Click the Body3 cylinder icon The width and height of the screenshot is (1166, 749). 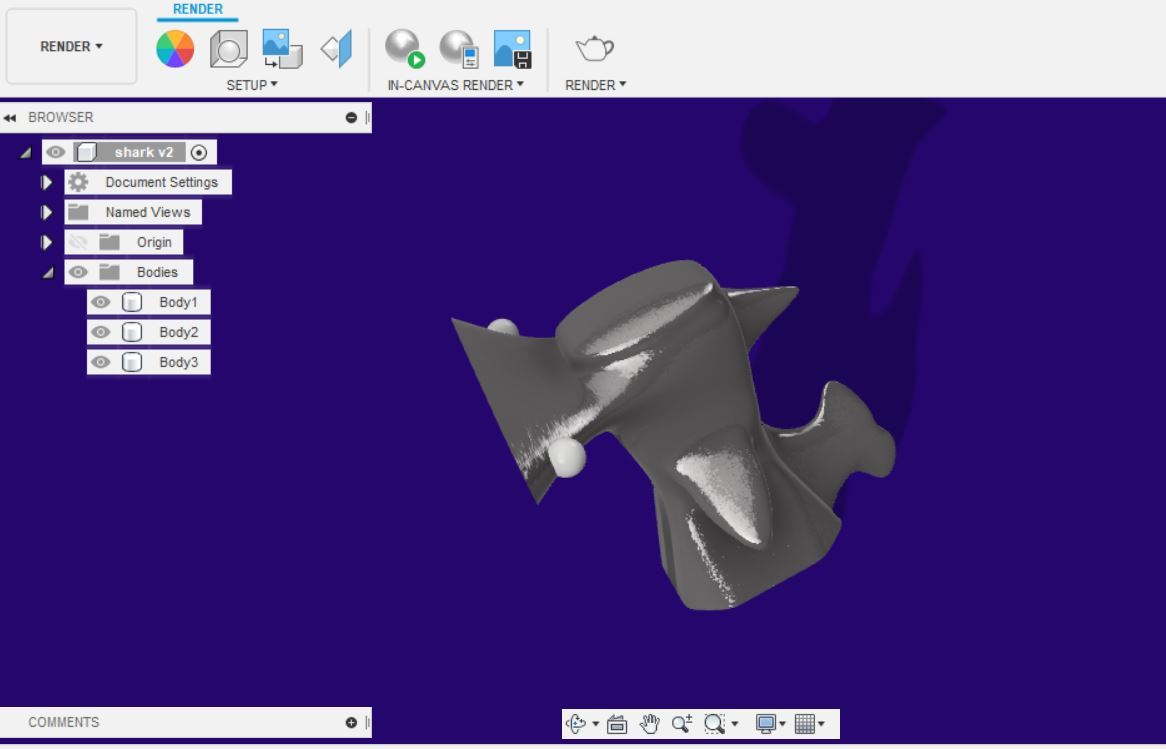(132, 362)
